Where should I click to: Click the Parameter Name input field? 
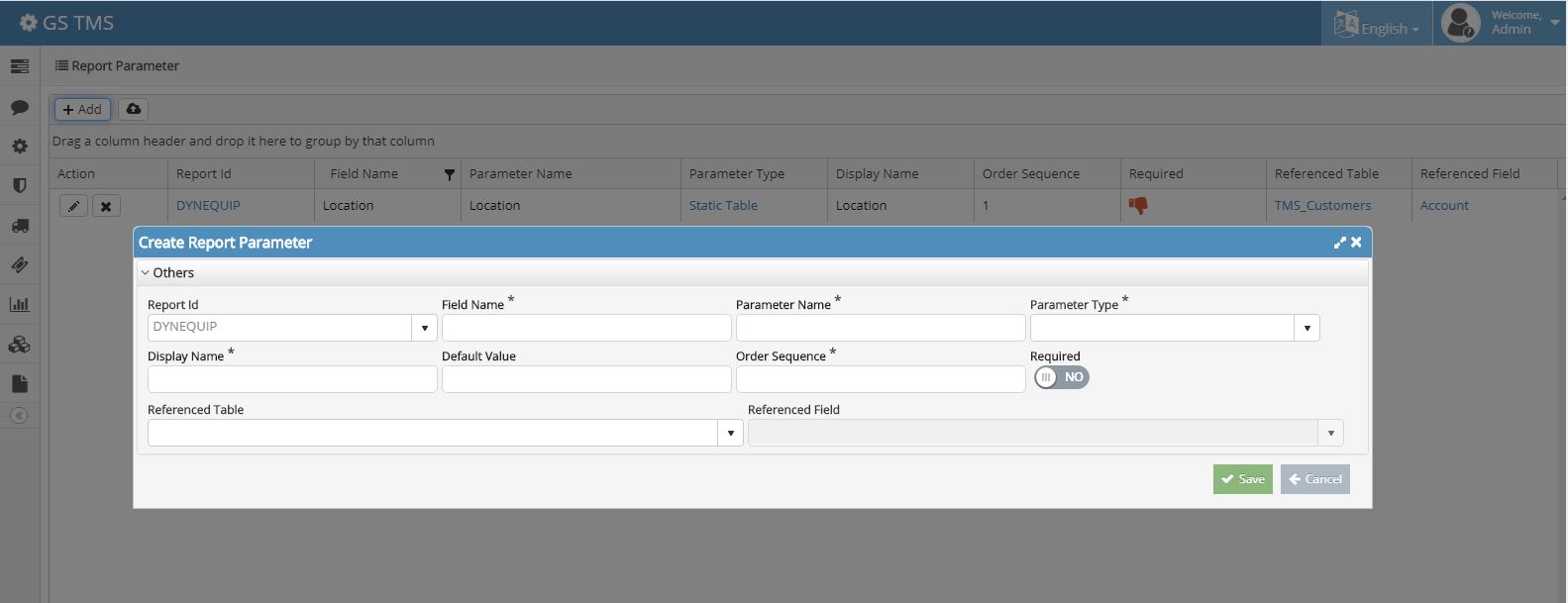pyautogui.click(x=881, y=328)
